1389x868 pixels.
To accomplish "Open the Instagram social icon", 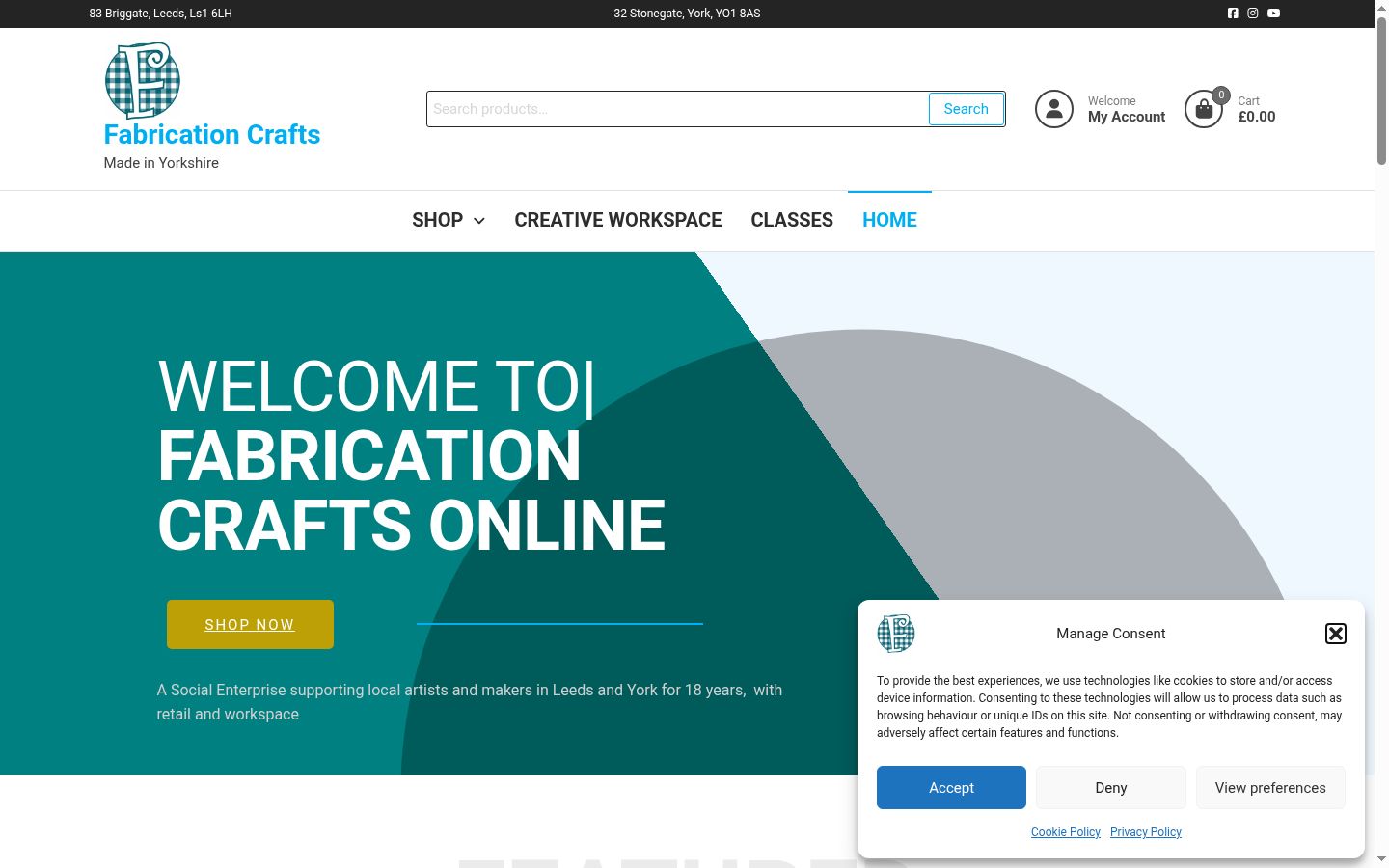I will pos(1253,14).
